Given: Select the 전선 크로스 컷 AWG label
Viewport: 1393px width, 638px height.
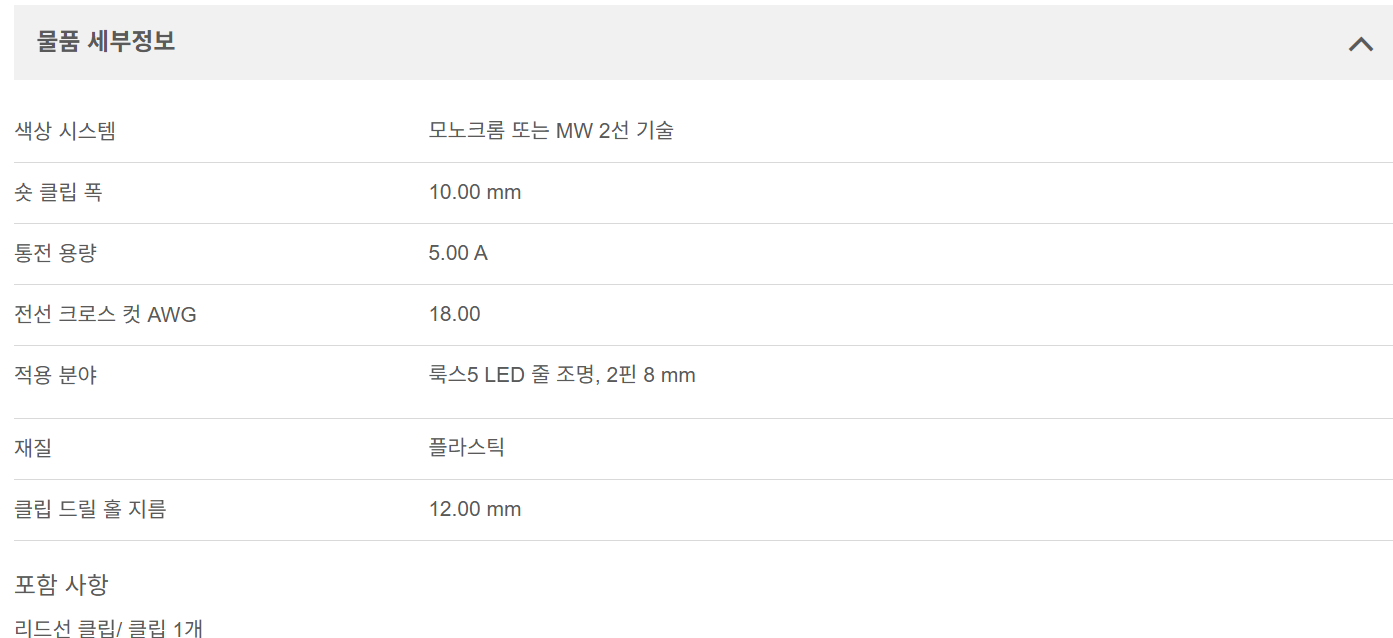Looking at the screenshot, I should [x=105, y=315].
